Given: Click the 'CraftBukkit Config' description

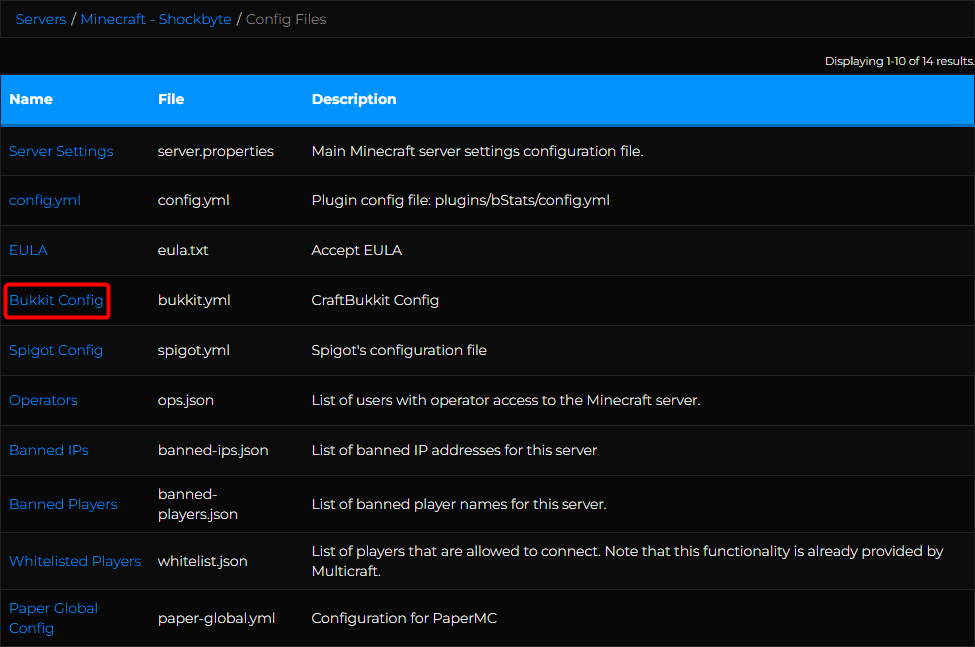Looking at the screenshot, I should coord(375,300).
